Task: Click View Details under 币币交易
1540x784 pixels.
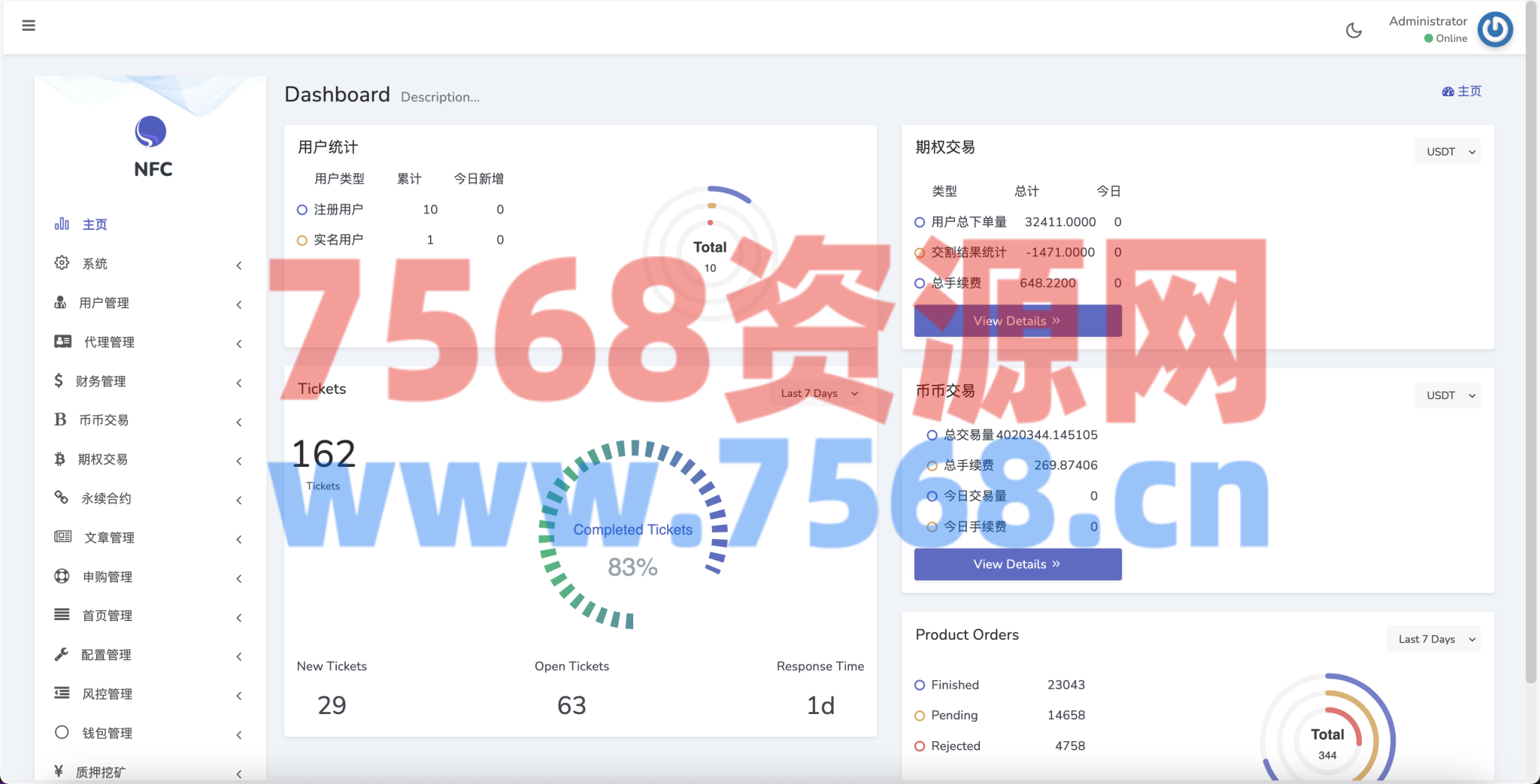Action: pyautogui.click(x=1017, y=564)
